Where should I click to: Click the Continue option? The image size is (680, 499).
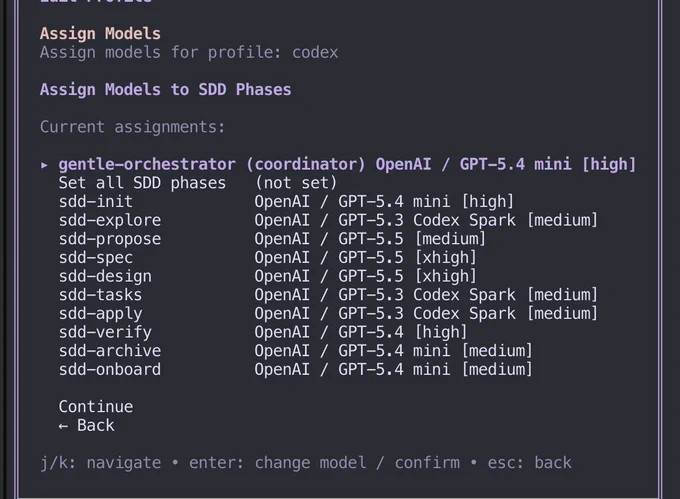(96, 407)
